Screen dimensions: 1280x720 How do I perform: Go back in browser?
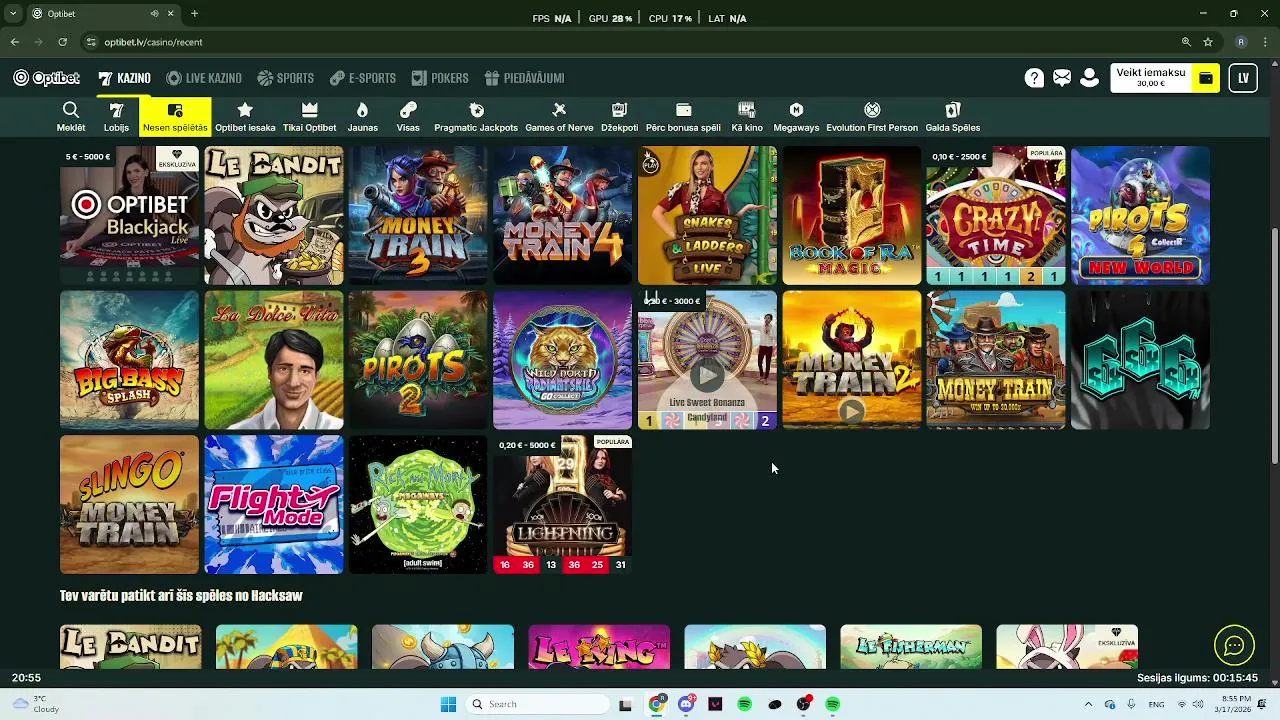click(14, 42)
